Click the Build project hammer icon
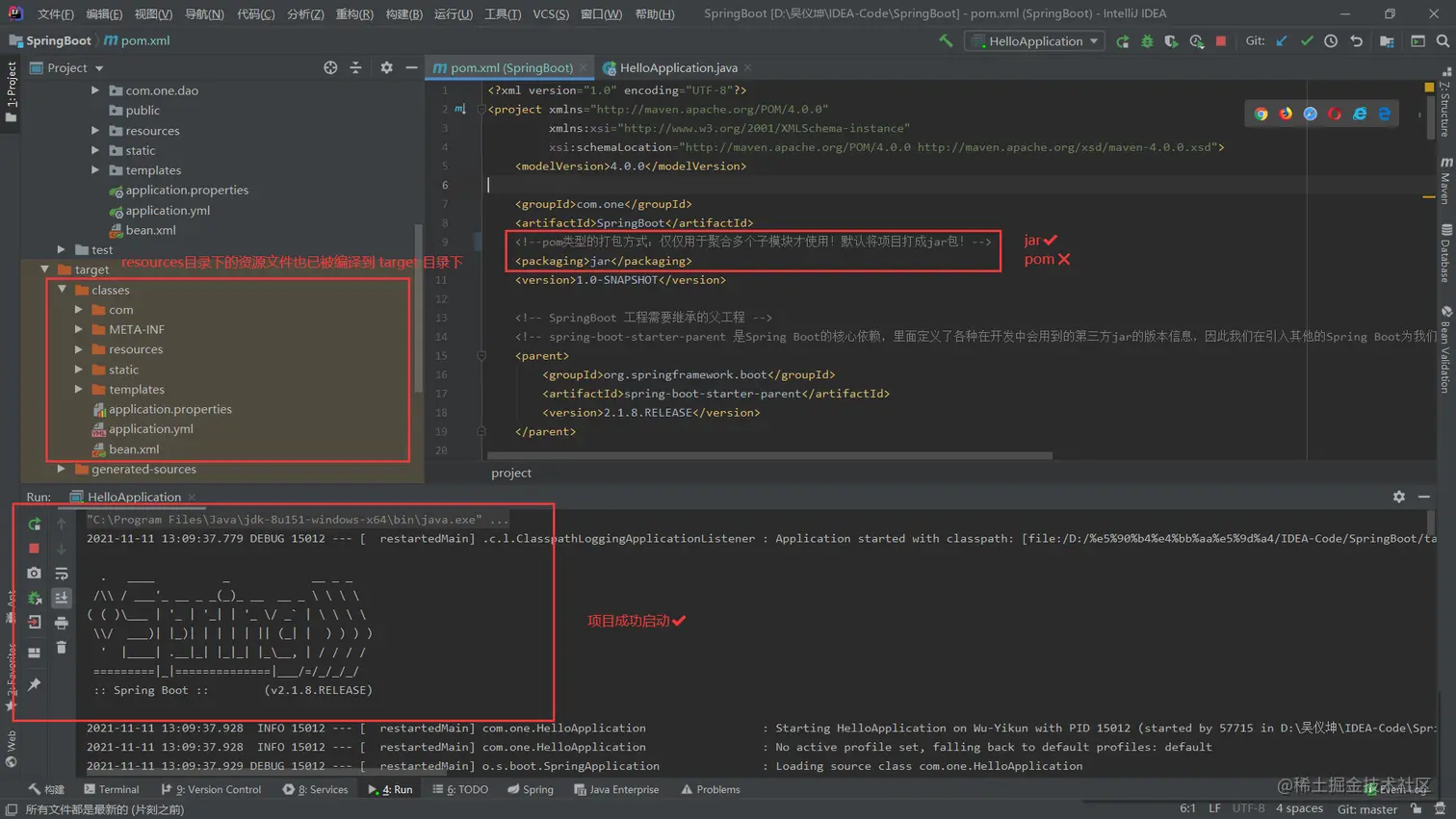This screenshot has width=1456, height=819. (x=946, y=41)
